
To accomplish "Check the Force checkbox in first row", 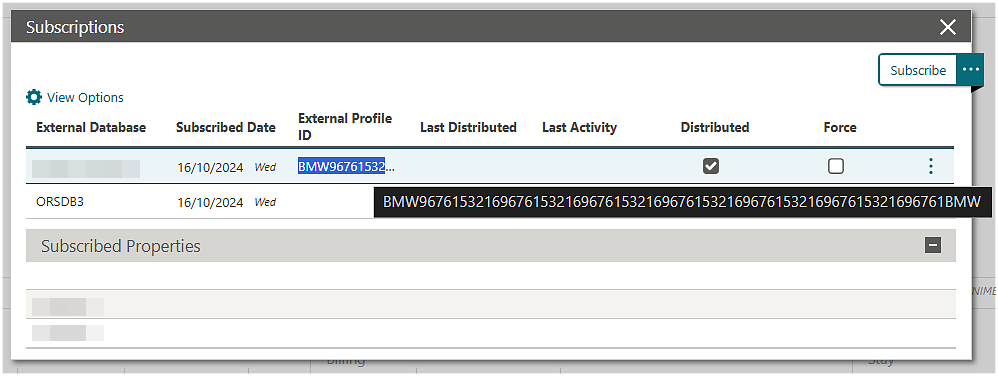I will [836, 166].
